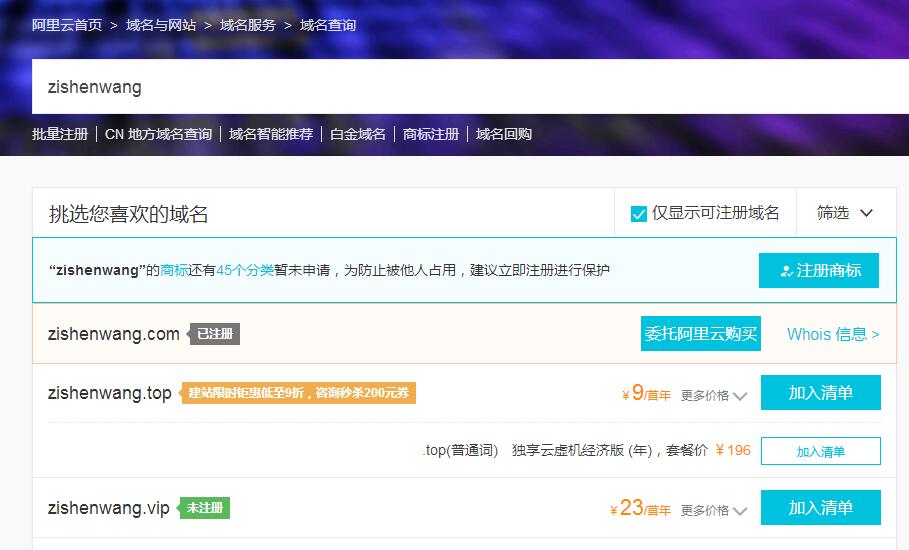The height and width of the screenshot is (550, 909).
Task: Open 白金域名 link
Action: (358, 134)
